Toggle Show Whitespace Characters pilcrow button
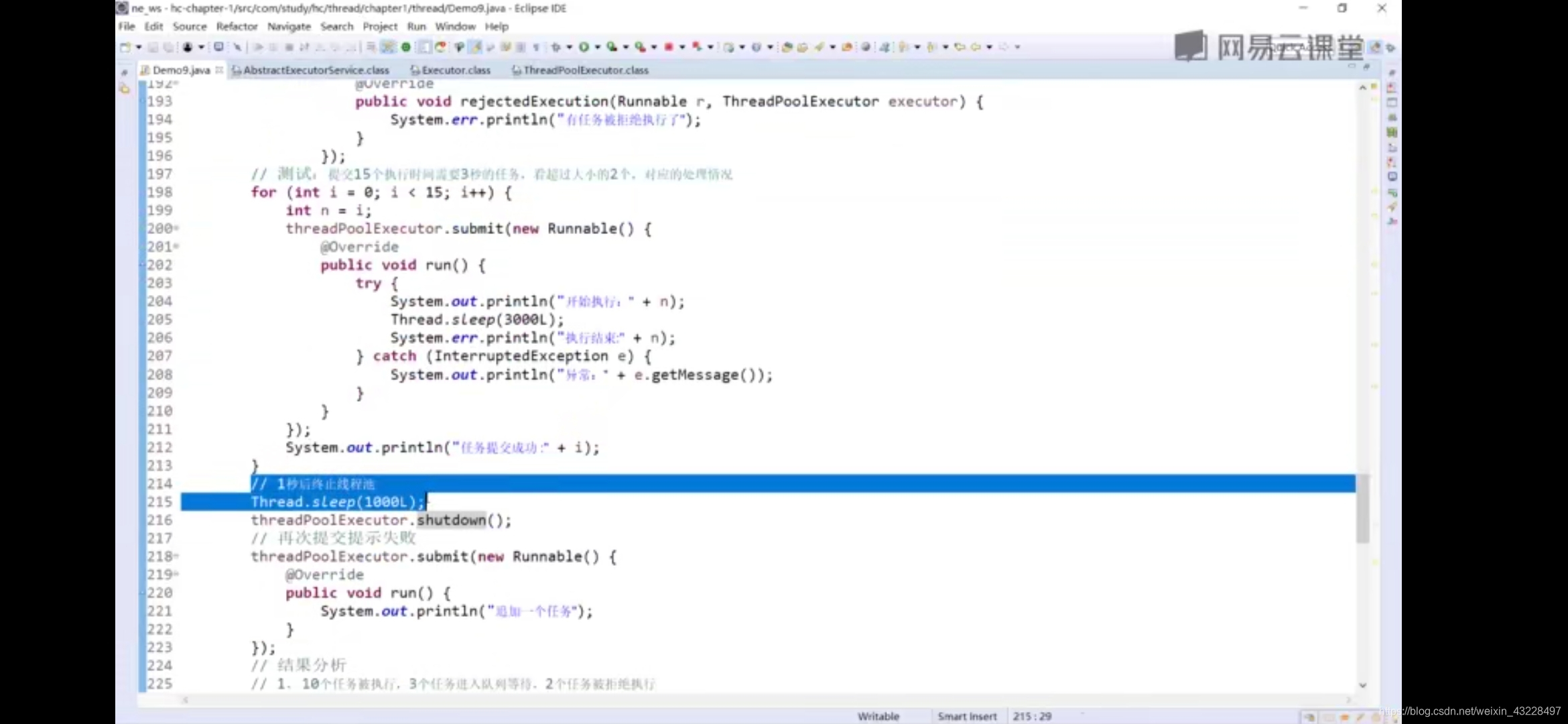The image size is (1568, 724). pos(536,47)
